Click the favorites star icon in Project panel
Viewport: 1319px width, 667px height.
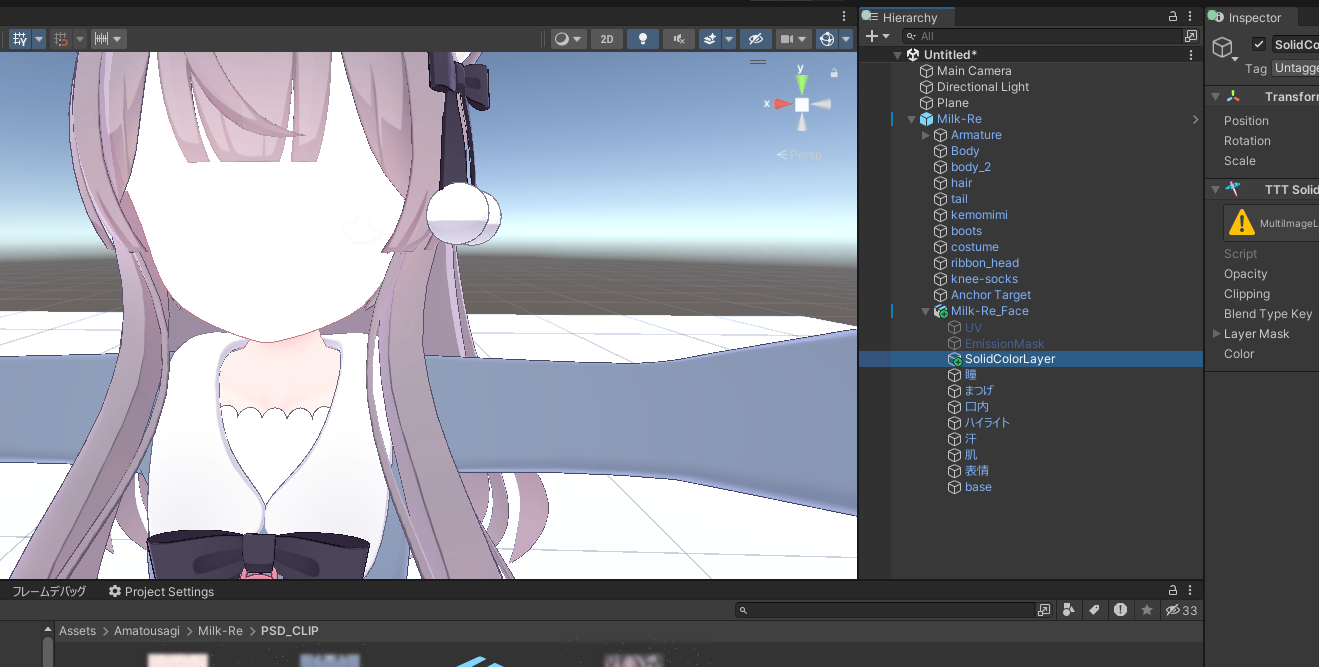coord(1146,610)
